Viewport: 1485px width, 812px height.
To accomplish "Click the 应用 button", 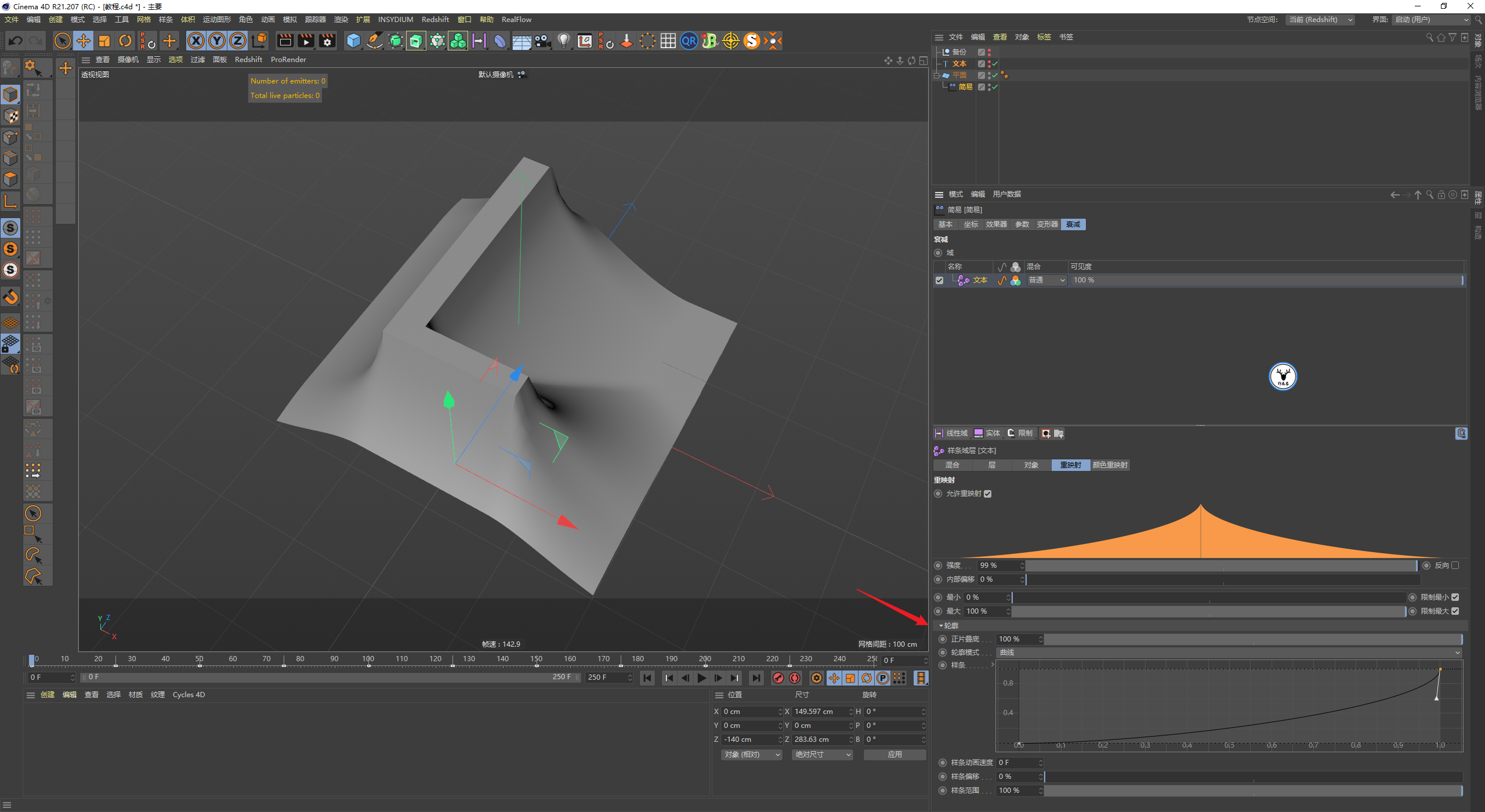I will coord(894,755).
